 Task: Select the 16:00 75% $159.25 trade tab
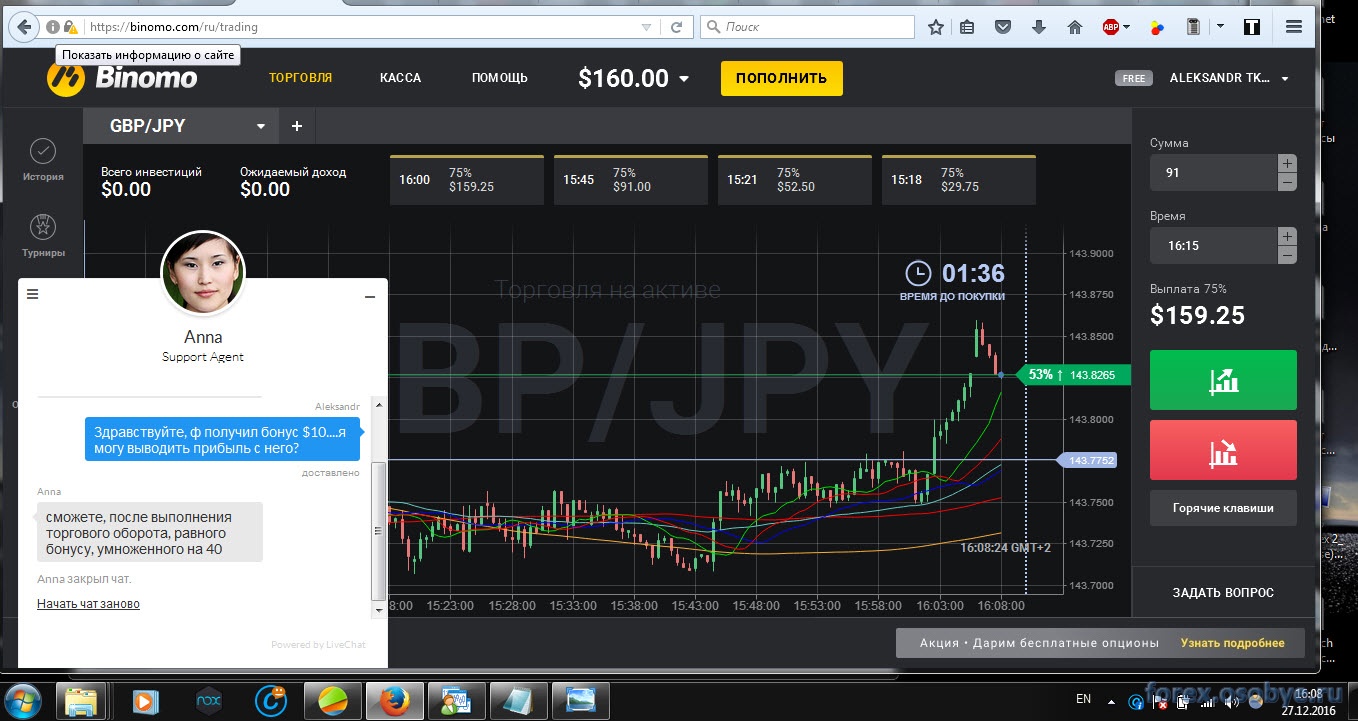[467, 180]
